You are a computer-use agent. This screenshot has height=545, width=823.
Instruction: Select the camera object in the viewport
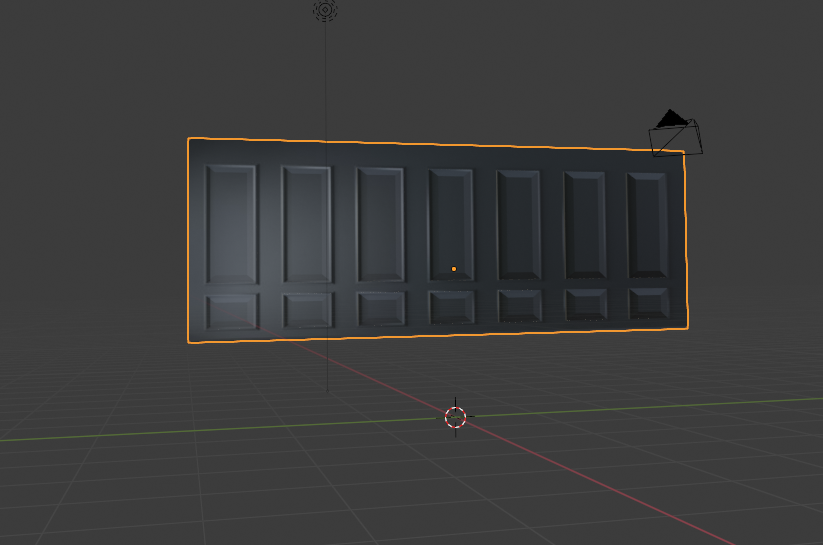[x=676, y=133]
